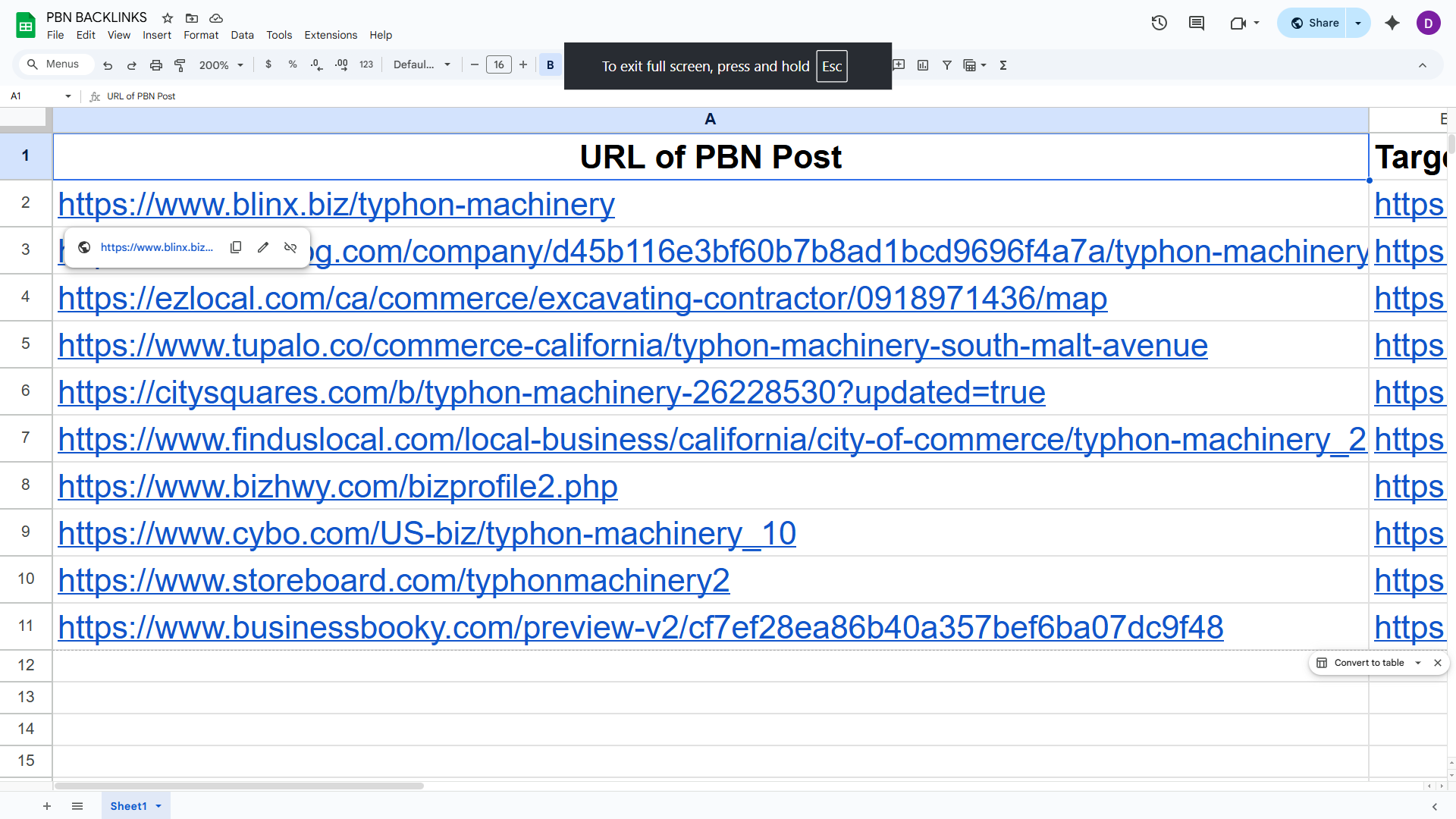Image resolution: width=1456 pixels, height=819 pixels.
Task: Format cell as percent
Action: (x=293, y=65)
